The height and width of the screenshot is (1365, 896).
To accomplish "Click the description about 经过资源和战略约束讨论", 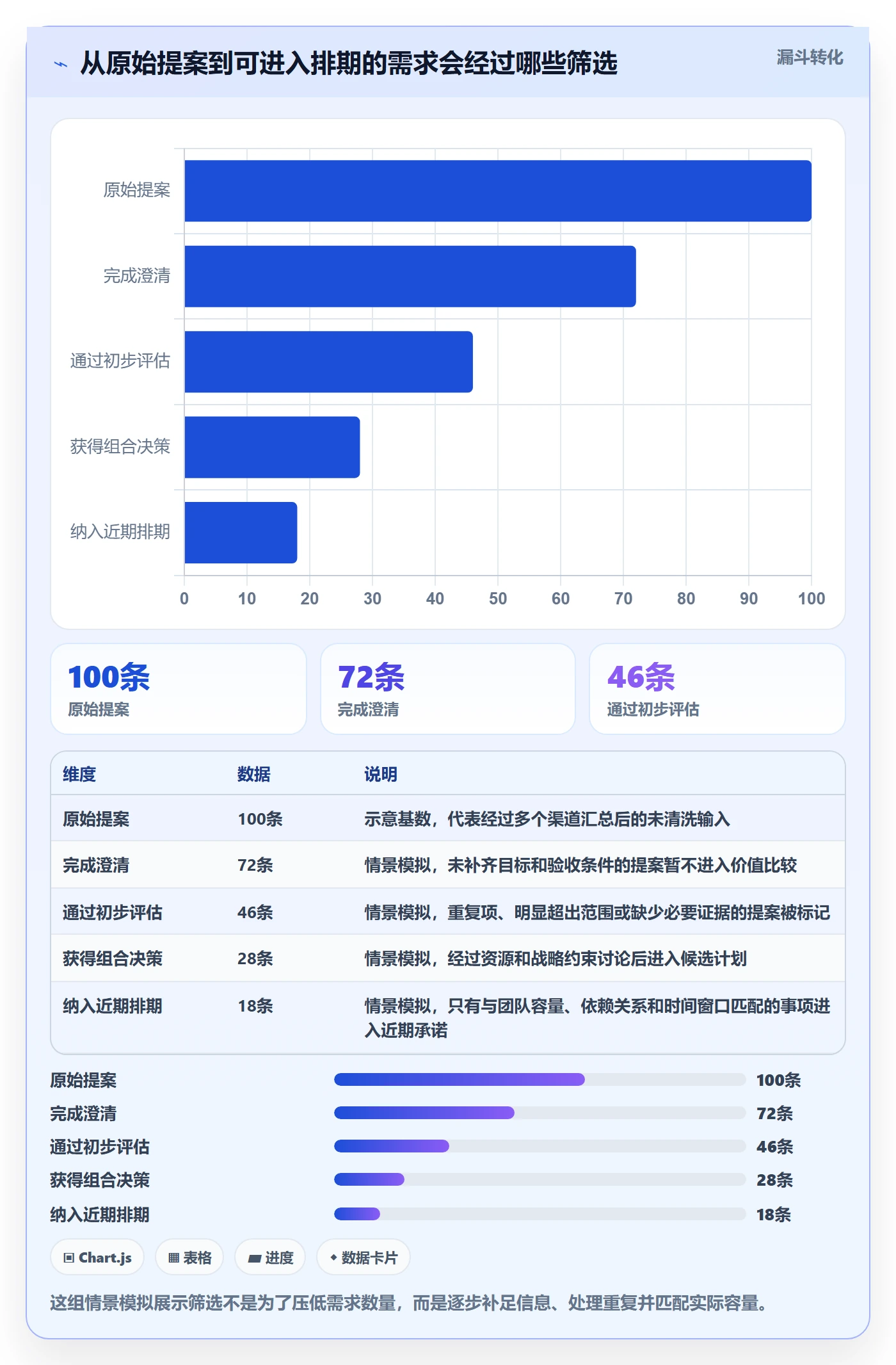I will pyautogui.click(x=556, y=958).
